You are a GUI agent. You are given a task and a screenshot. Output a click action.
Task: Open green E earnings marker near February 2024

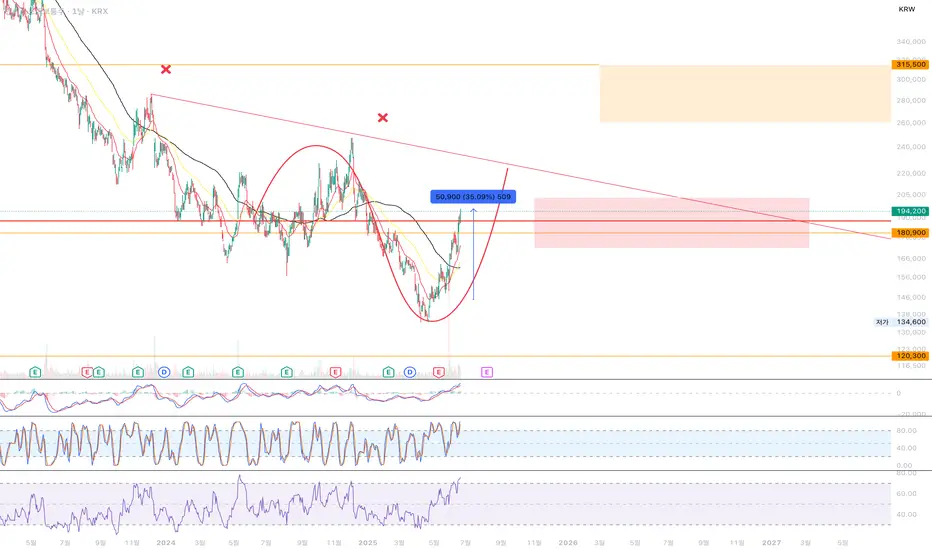point(188,372)
